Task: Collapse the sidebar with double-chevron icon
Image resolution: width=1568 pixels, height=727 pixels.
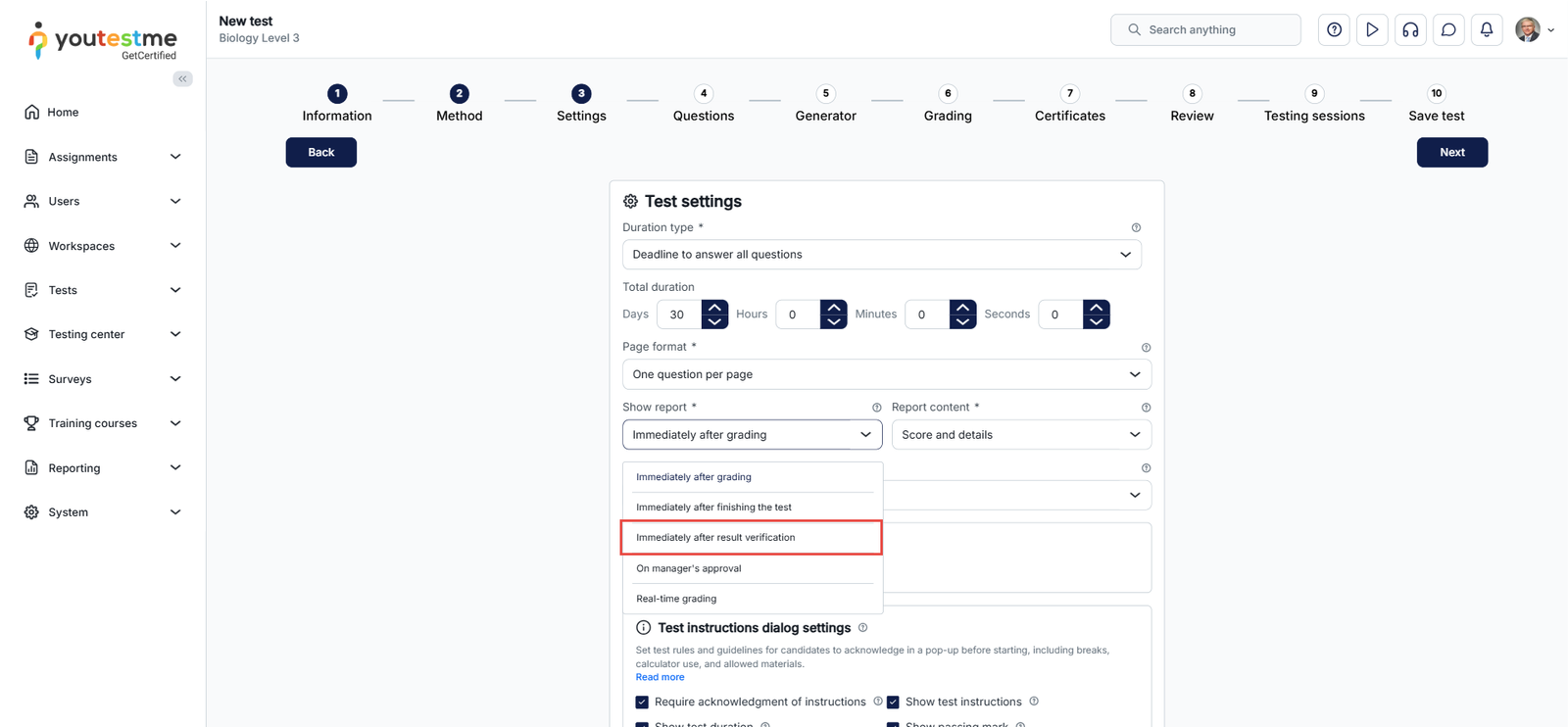Action: 182,78
